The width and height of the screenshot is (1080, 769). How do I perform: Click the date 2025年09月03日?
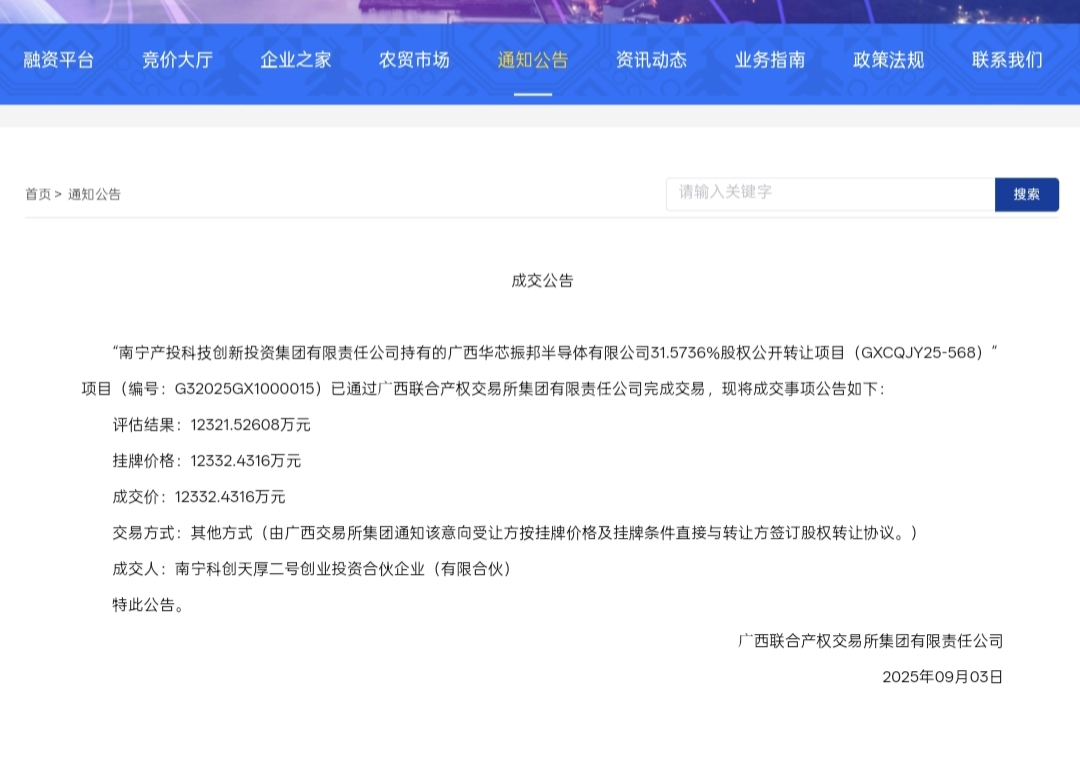(942, 677)
